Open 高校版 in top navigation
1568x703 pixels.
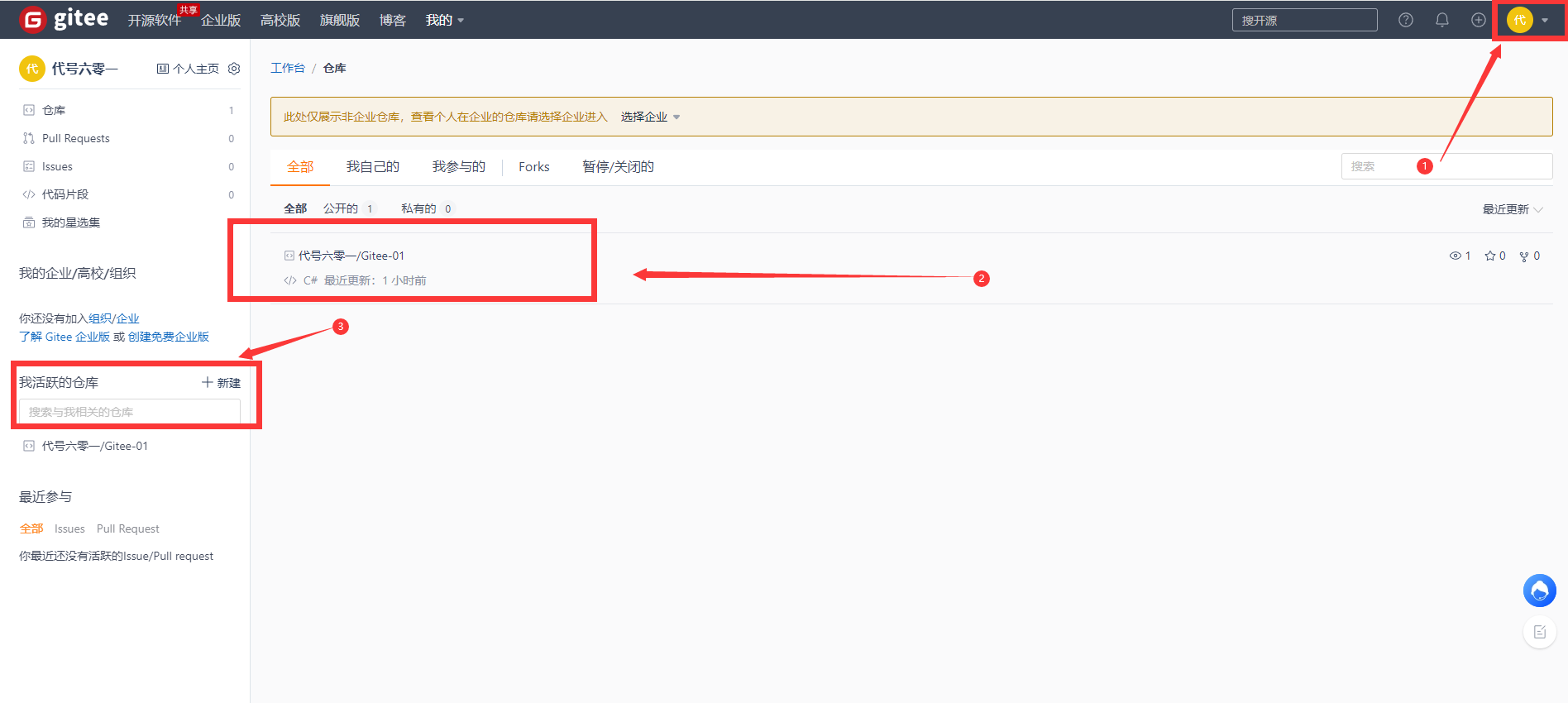pyautogui.click(x=280, y=20)
